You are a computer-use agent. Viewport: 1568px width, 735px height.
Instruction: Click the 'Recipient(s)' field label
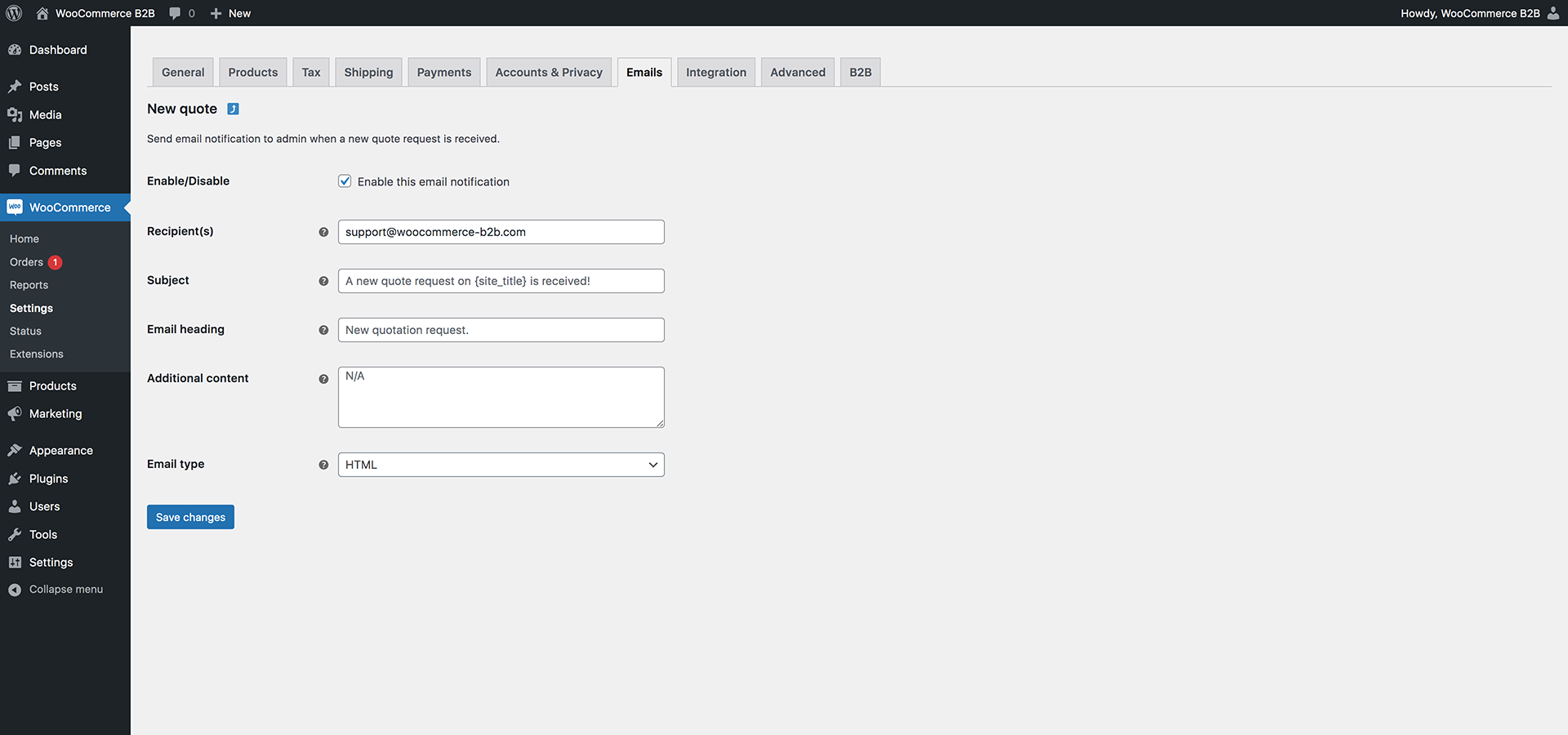coord(180,231)
